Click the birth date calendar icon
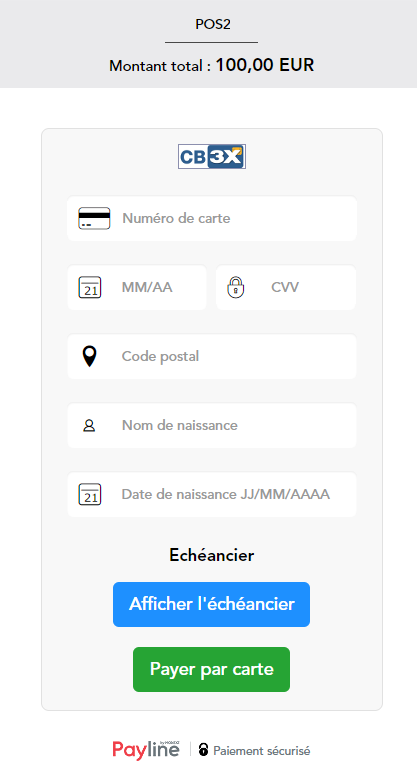Viewport: 417px width, 765px height. click(90, 495)
